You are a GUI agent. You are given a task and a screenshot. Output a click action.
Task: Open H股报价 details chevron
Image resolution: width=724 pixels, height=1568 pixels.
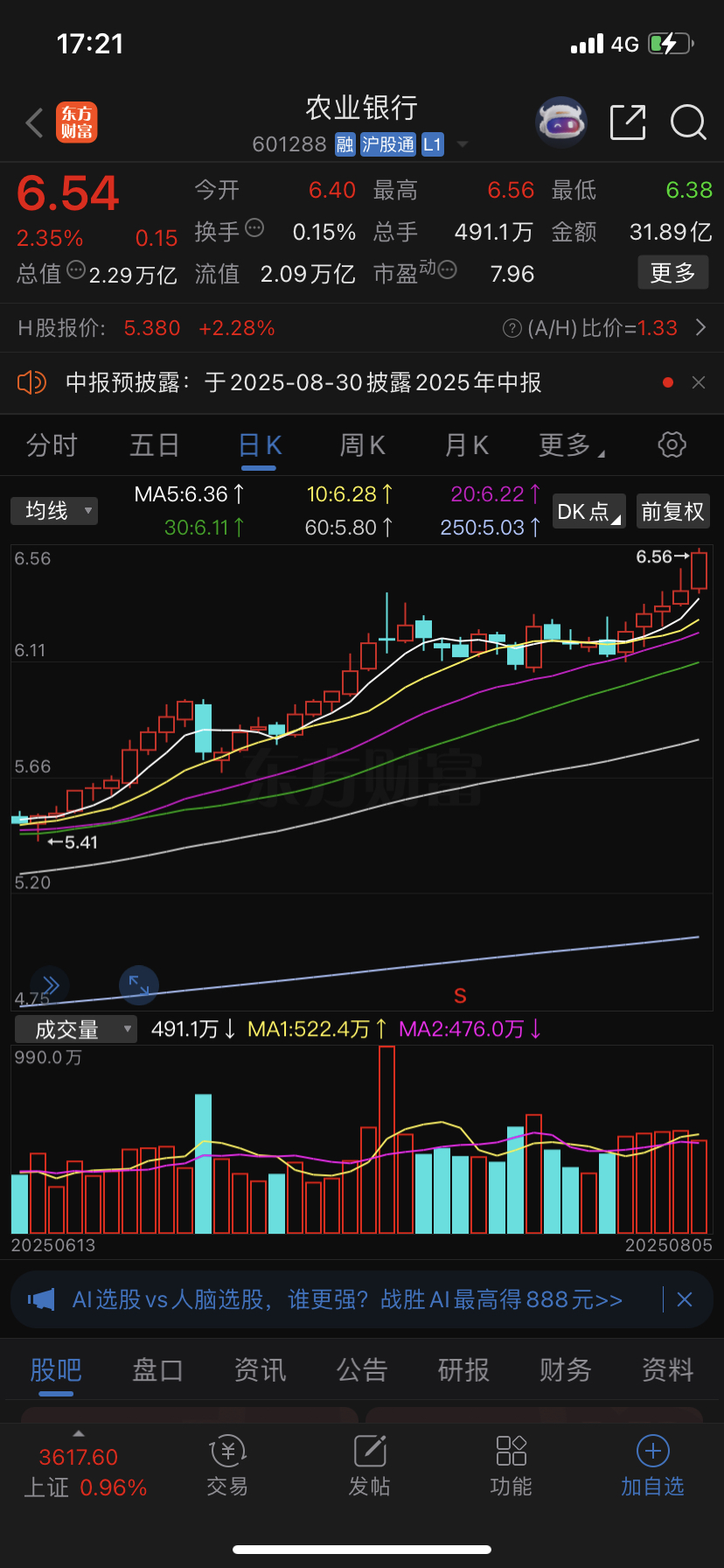(x=700, y=327)
